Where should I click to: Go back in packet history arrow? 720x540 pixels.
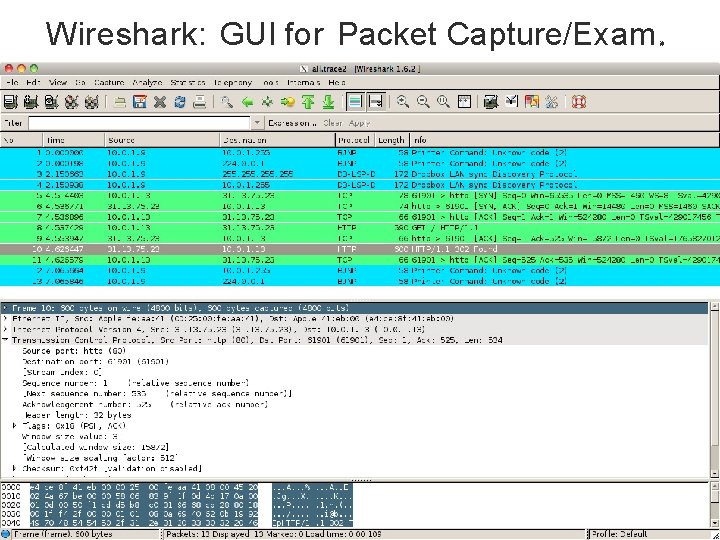[248, 101]
